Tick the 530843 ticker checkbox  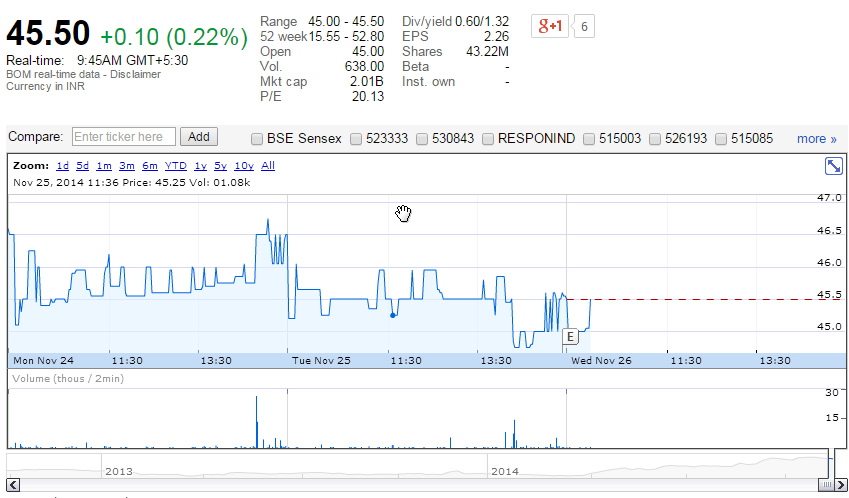click(x=422, y=139)
